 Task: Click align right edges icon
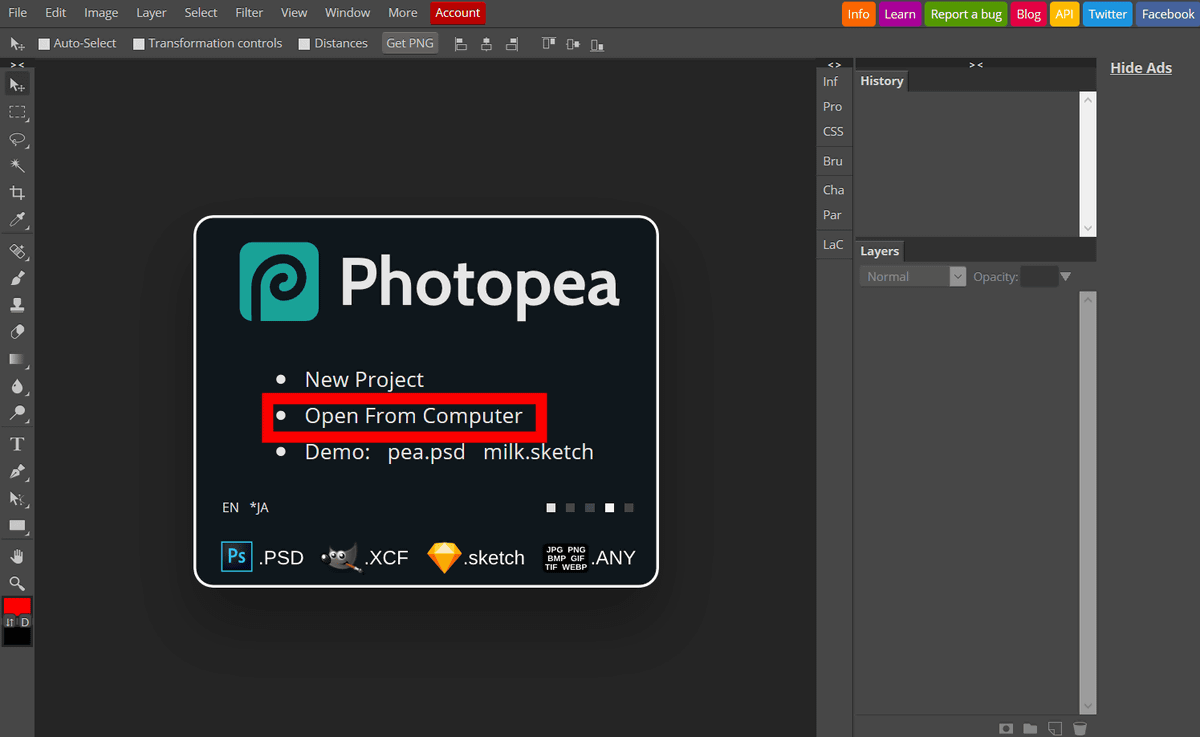tap(512, 44)
